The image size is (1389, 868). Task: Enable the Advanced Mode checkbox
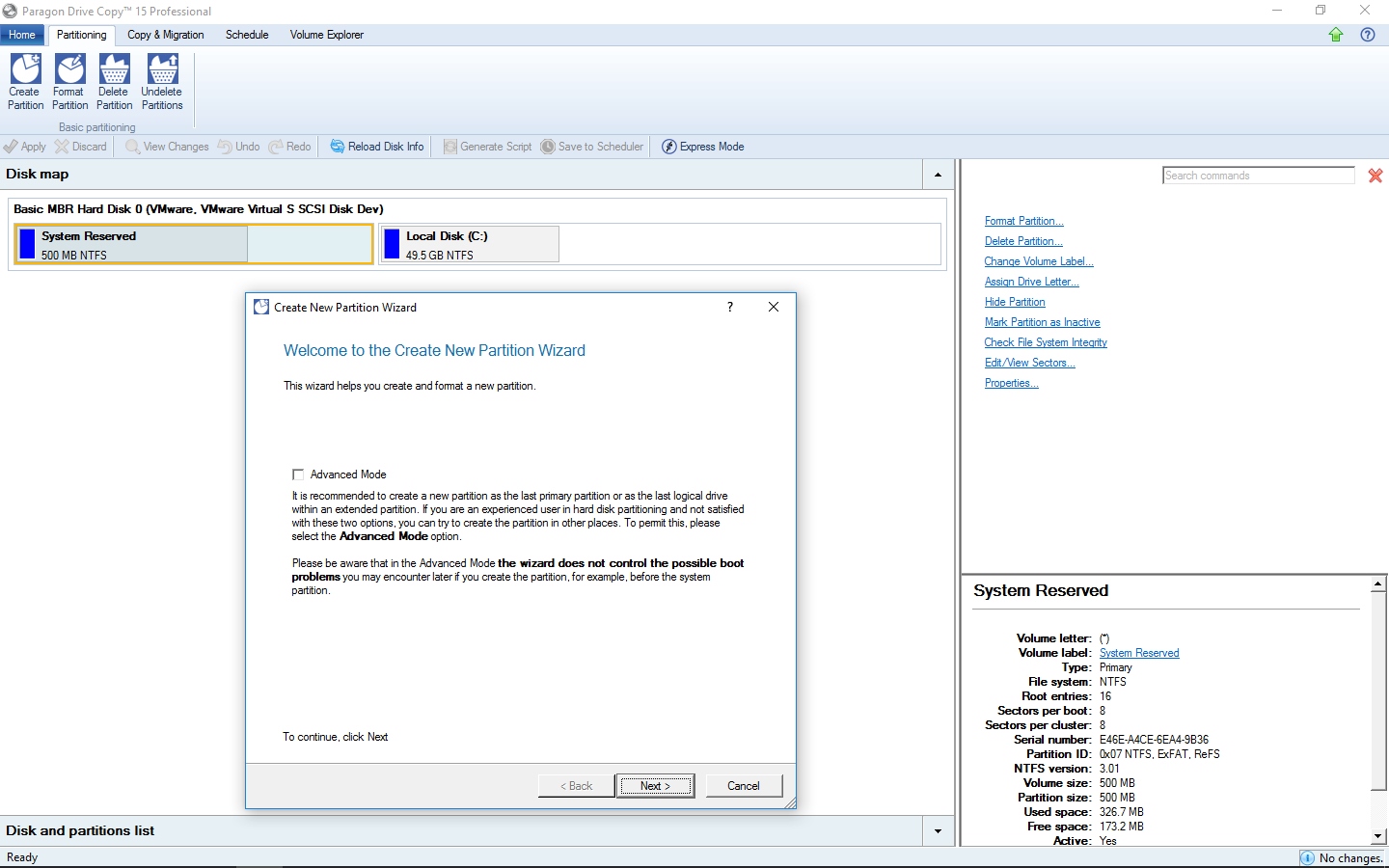coord(298,475)
